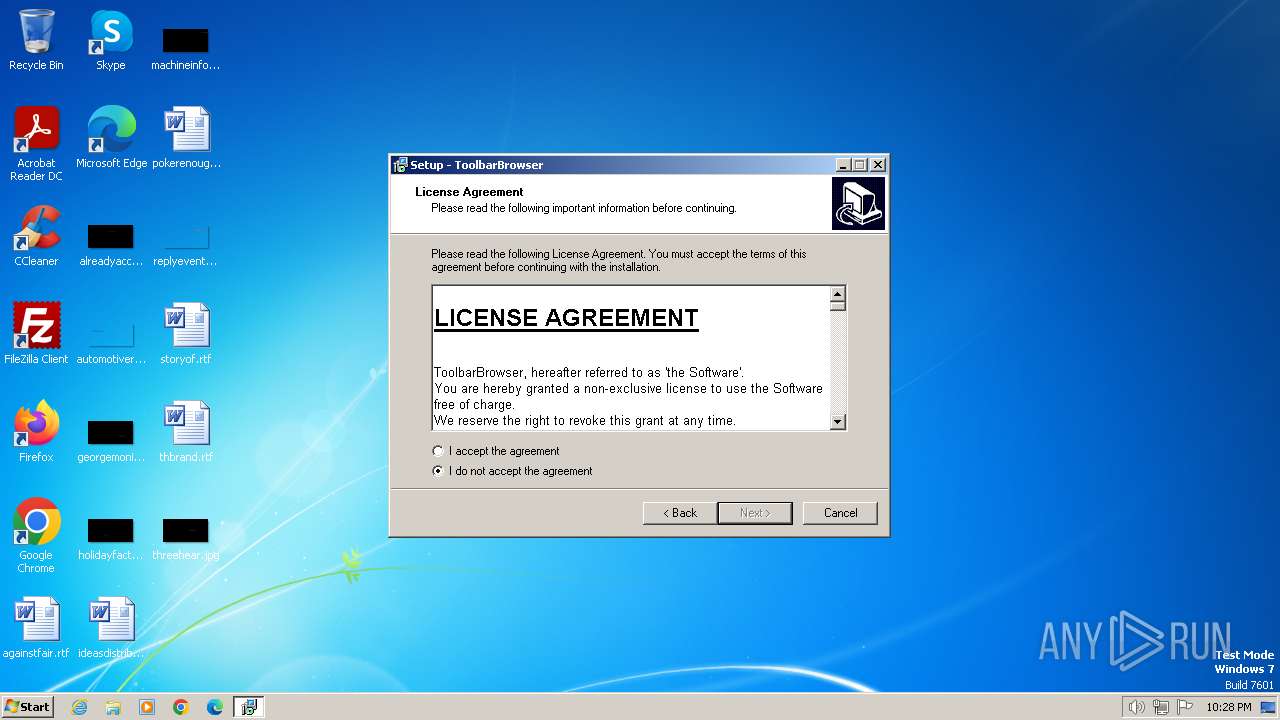Select the machineinfo desktop file
The image size is (1280, 720).
click(x=185, y=48)
